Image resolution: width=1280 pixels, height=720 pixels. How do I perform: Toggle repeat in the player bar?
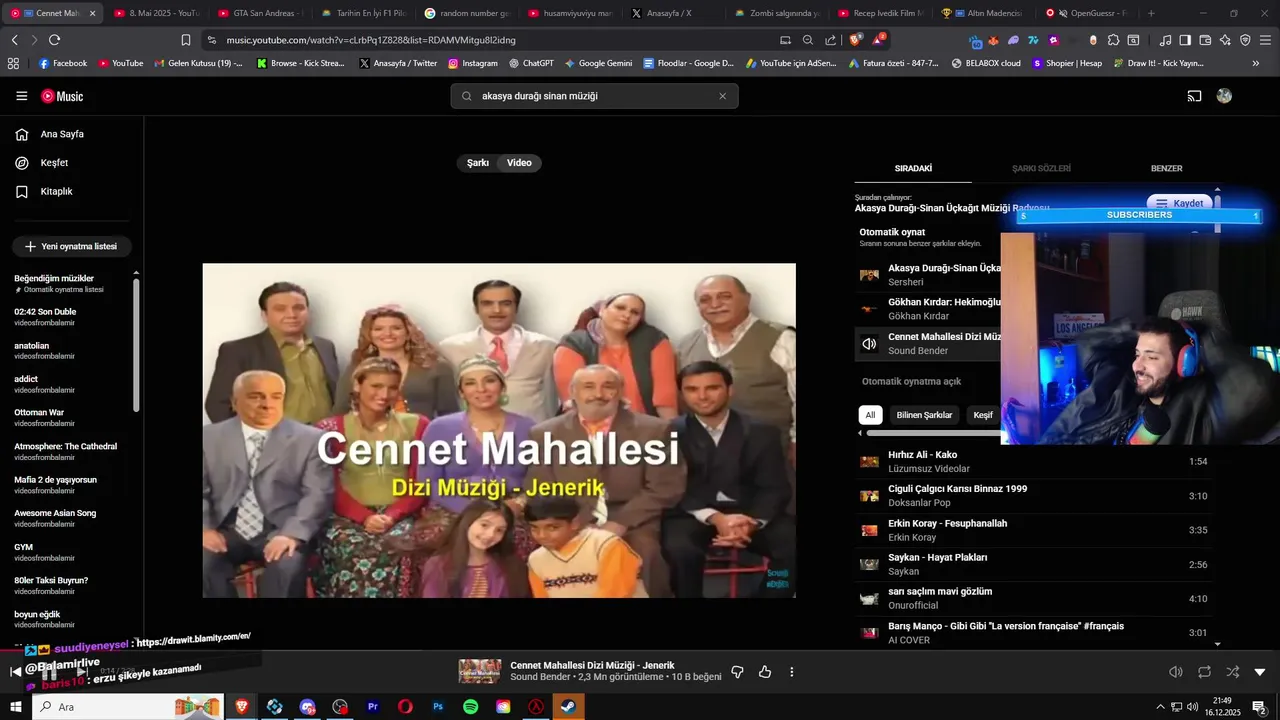(1204, 672)
